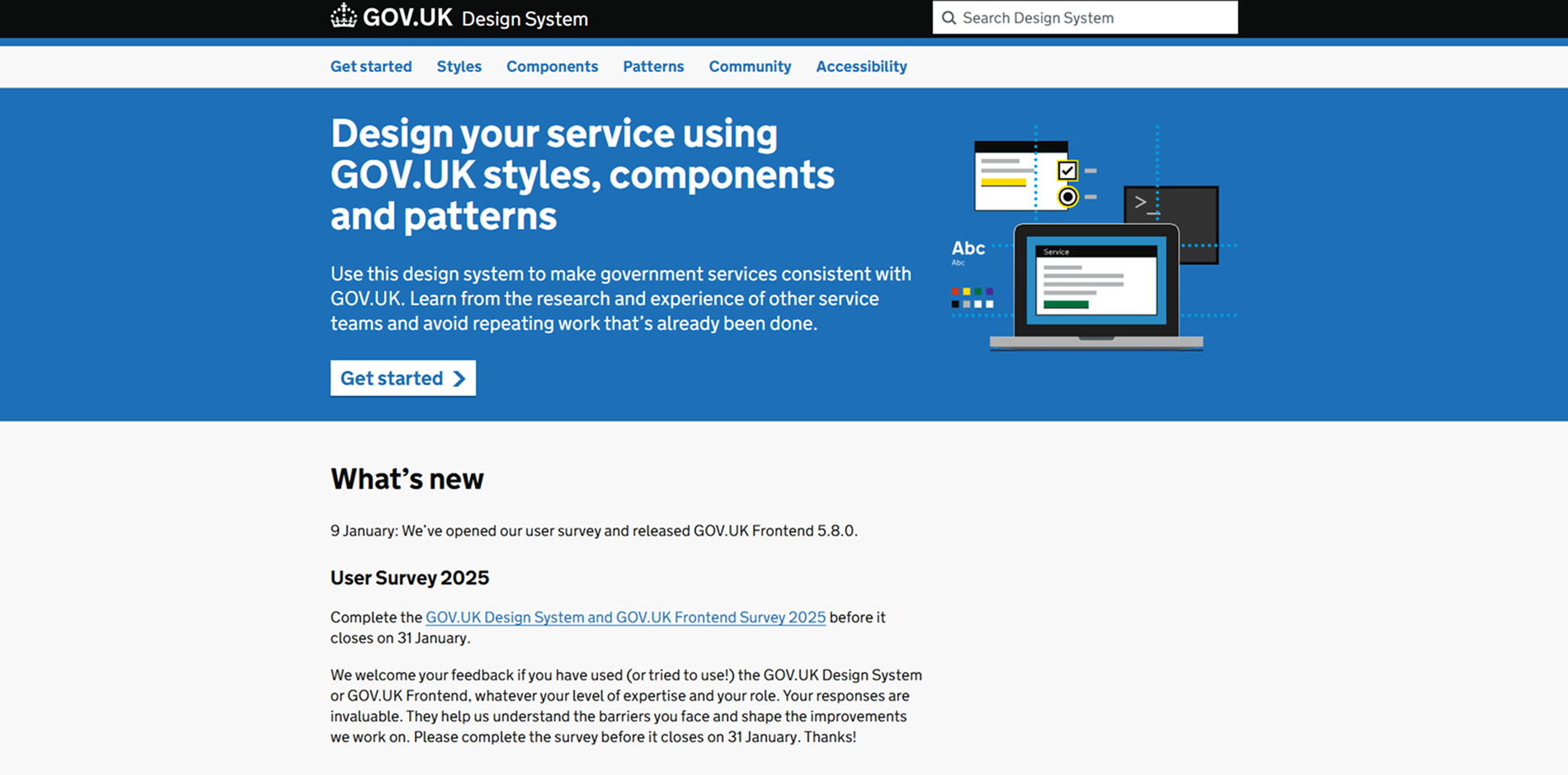Viewport: 1568px width, 775px height.
Task: Open the Components navigation item
Action: pyautogui.click(x=553, y=67)
